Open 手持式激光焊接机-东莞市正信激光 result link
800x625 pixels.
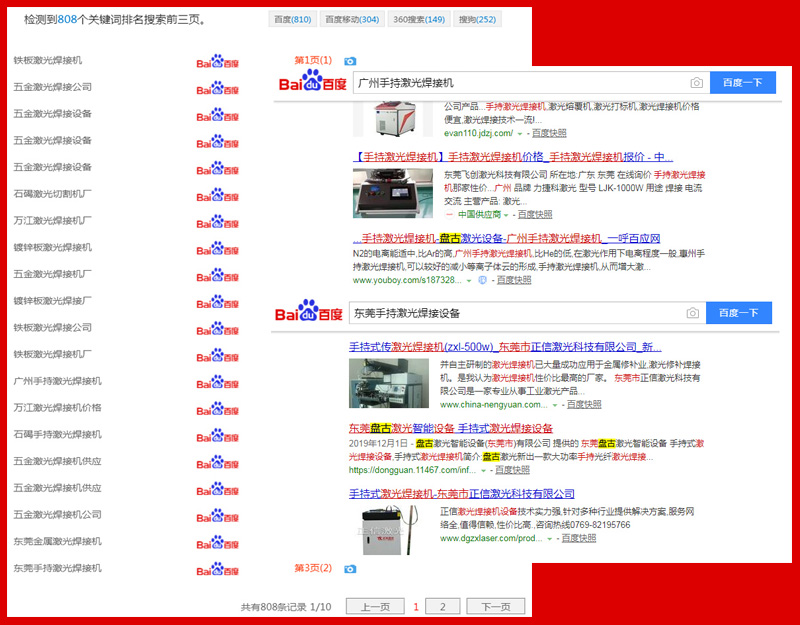(462, 494)
